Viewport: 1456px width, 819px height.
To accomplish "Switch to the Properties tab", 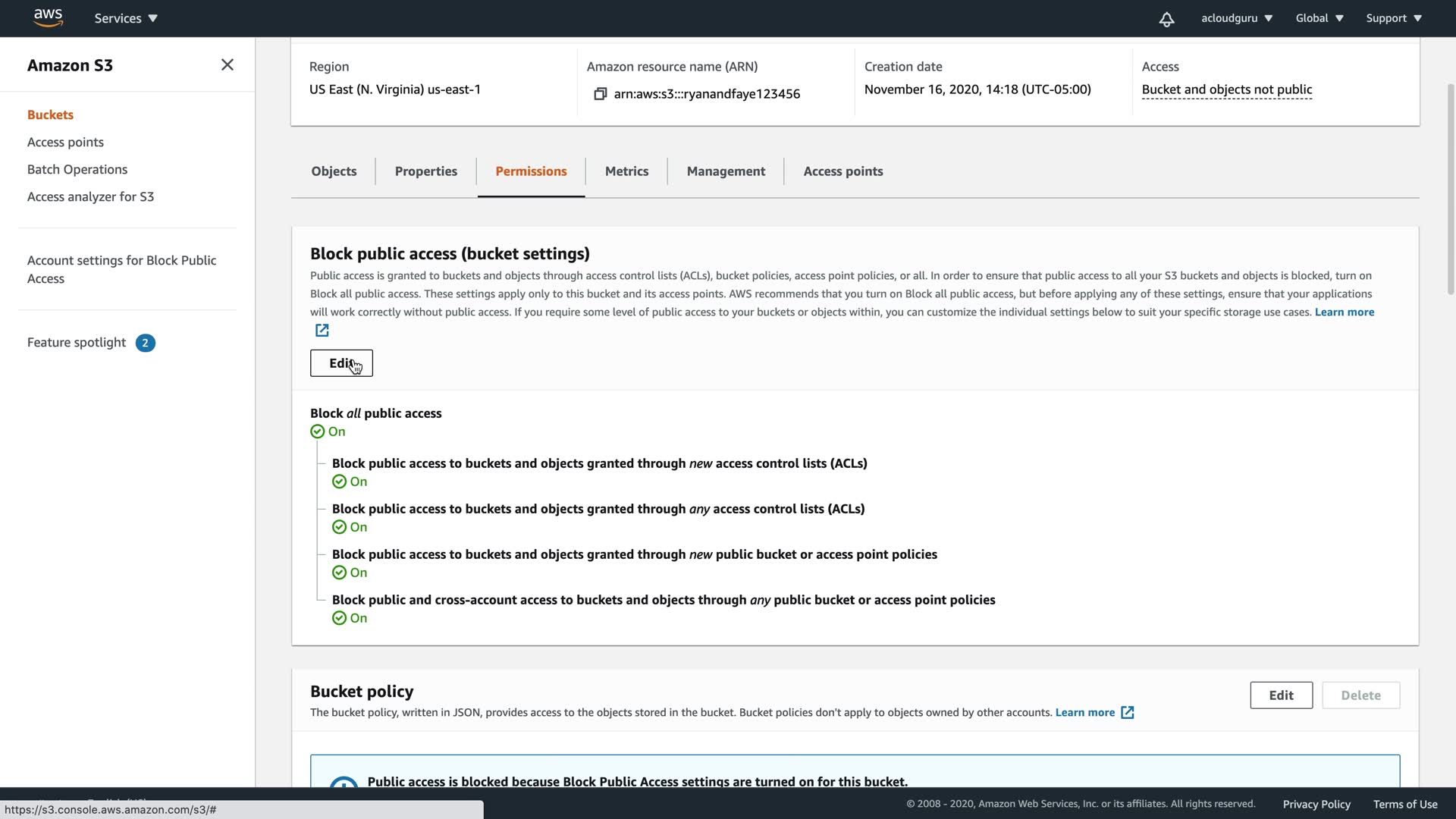I will pos(425,171).
